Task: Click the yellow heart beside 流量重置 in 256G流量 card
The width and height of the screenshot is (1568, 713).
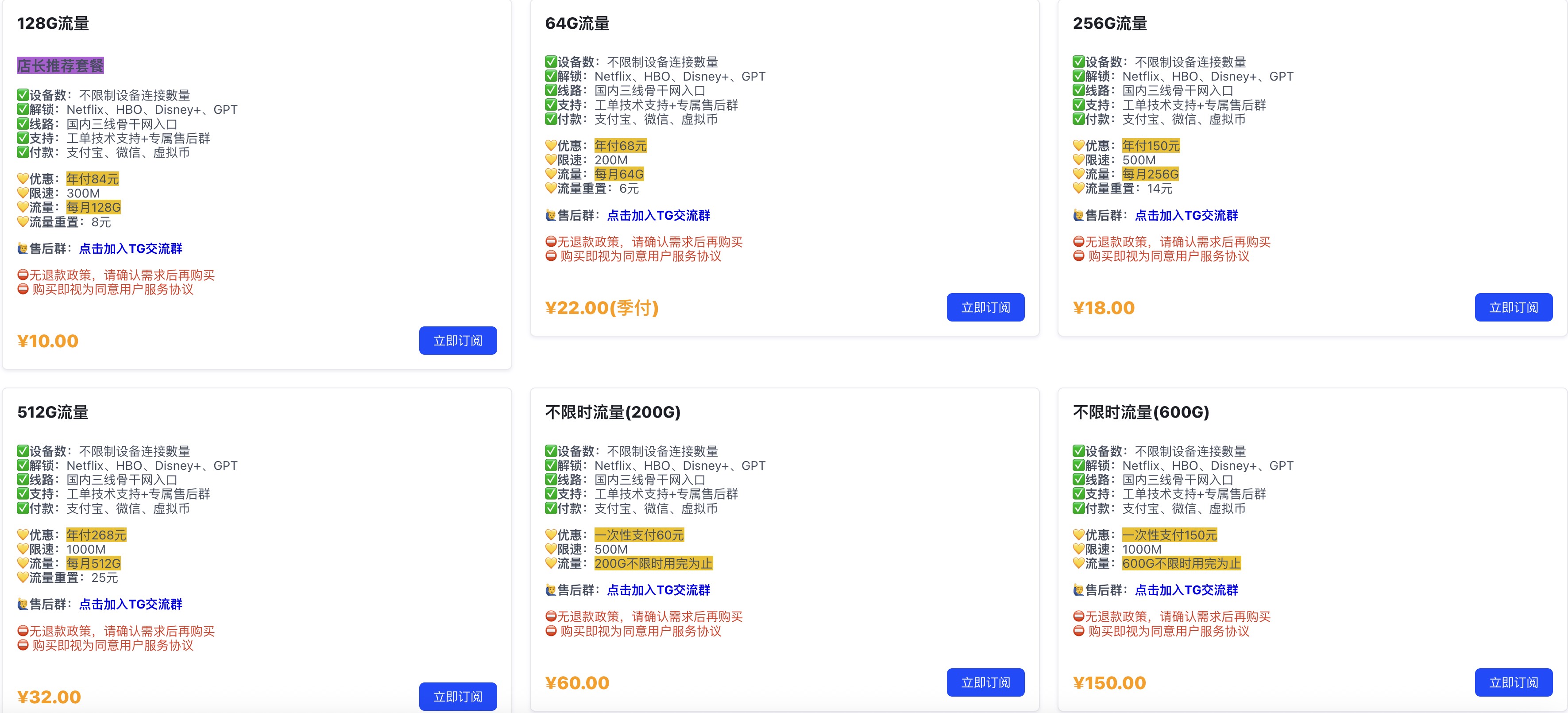Action: click(1078, 189)
